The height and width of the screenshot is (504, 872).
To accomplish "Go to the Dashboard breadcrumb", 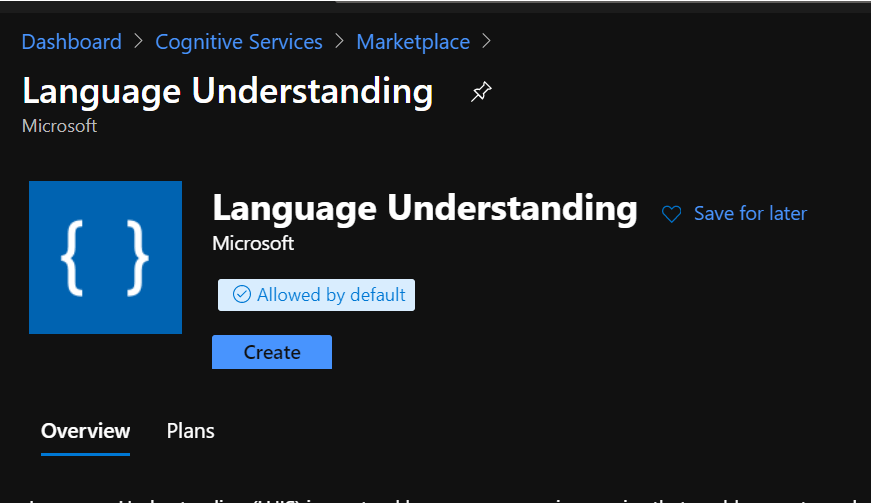I will 71,42.
